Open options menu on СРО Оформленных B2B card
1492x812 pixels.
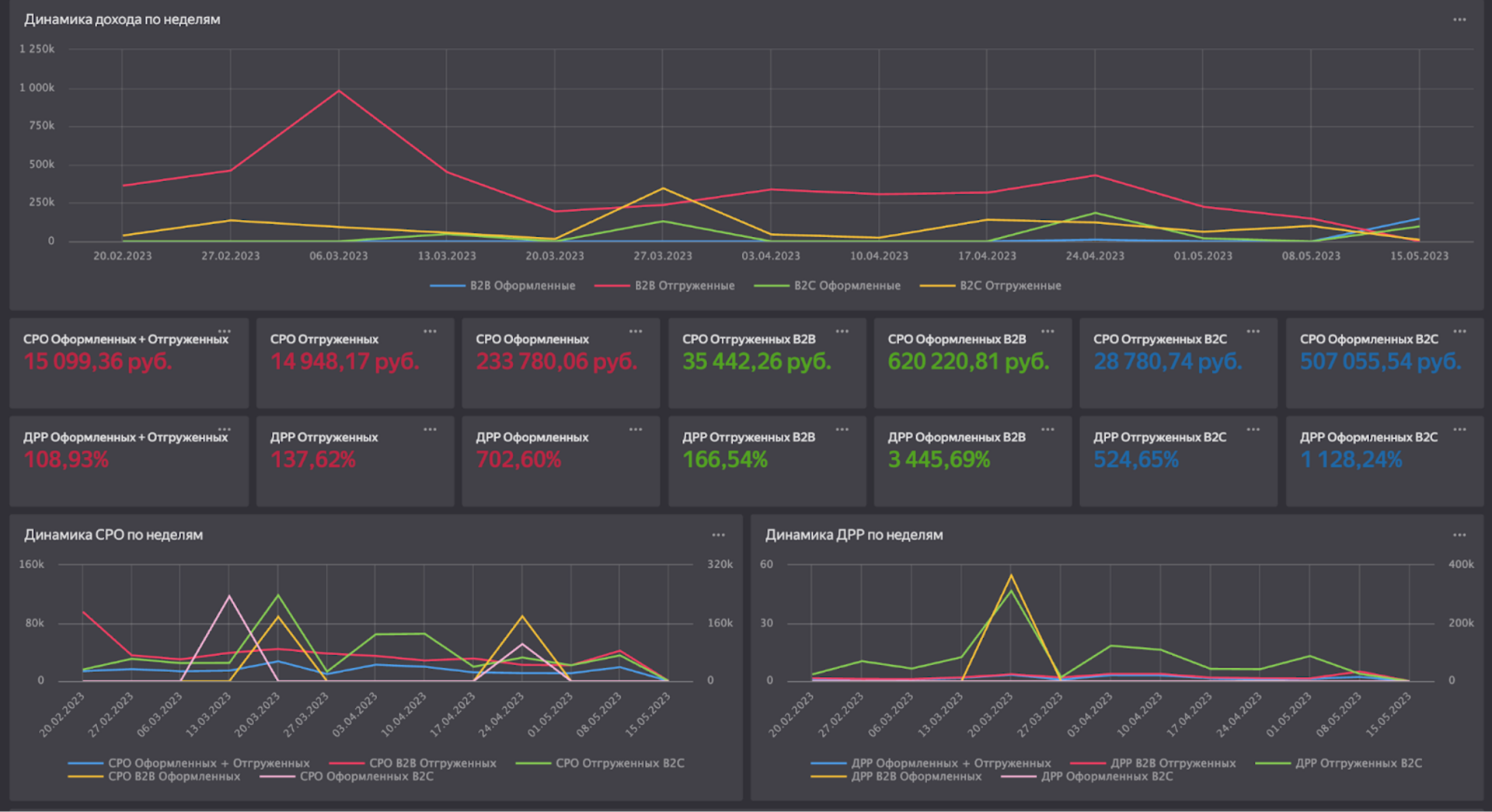point(1048,332)
